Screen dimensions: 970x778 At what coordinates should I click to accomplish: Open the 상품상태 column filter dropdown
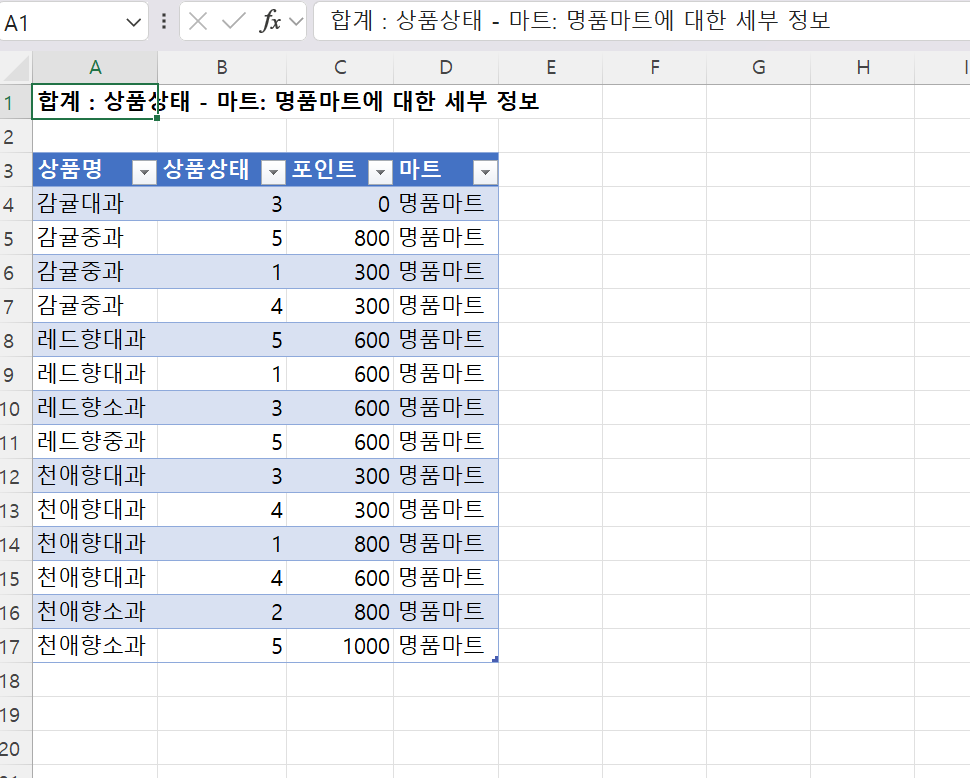273,173
